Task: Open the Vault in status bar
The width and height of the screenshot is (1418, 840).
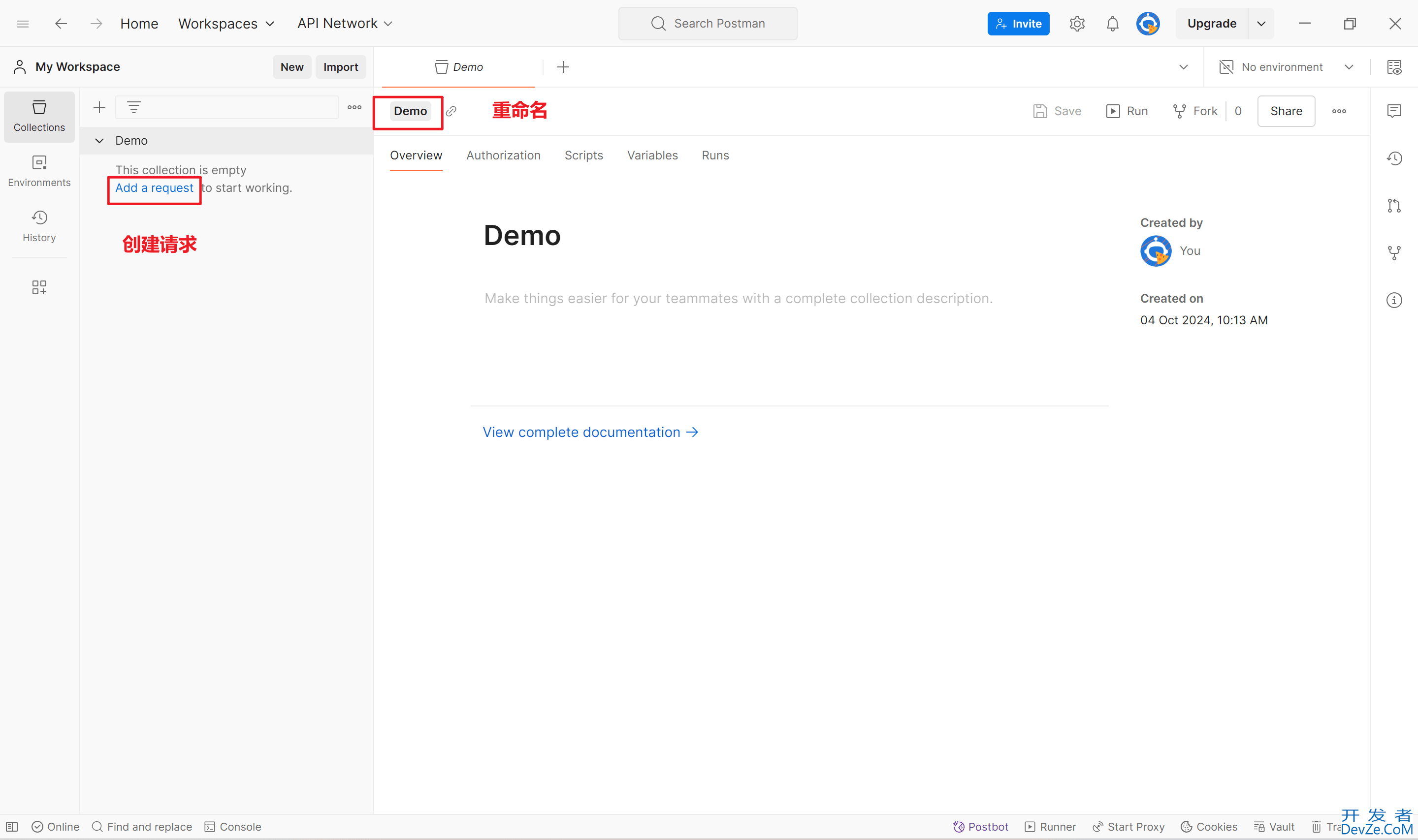Action: click(x=1274, y=827)
